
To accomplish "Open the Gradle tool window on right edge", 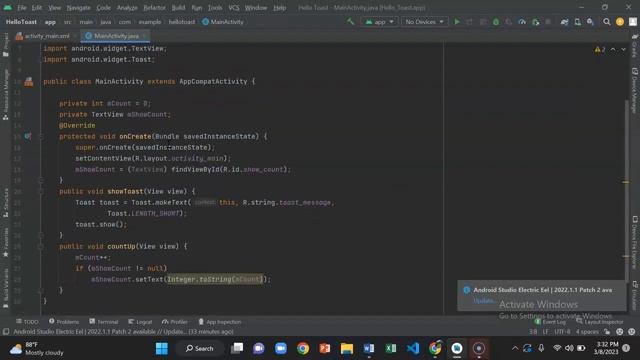I will (635, 46).
